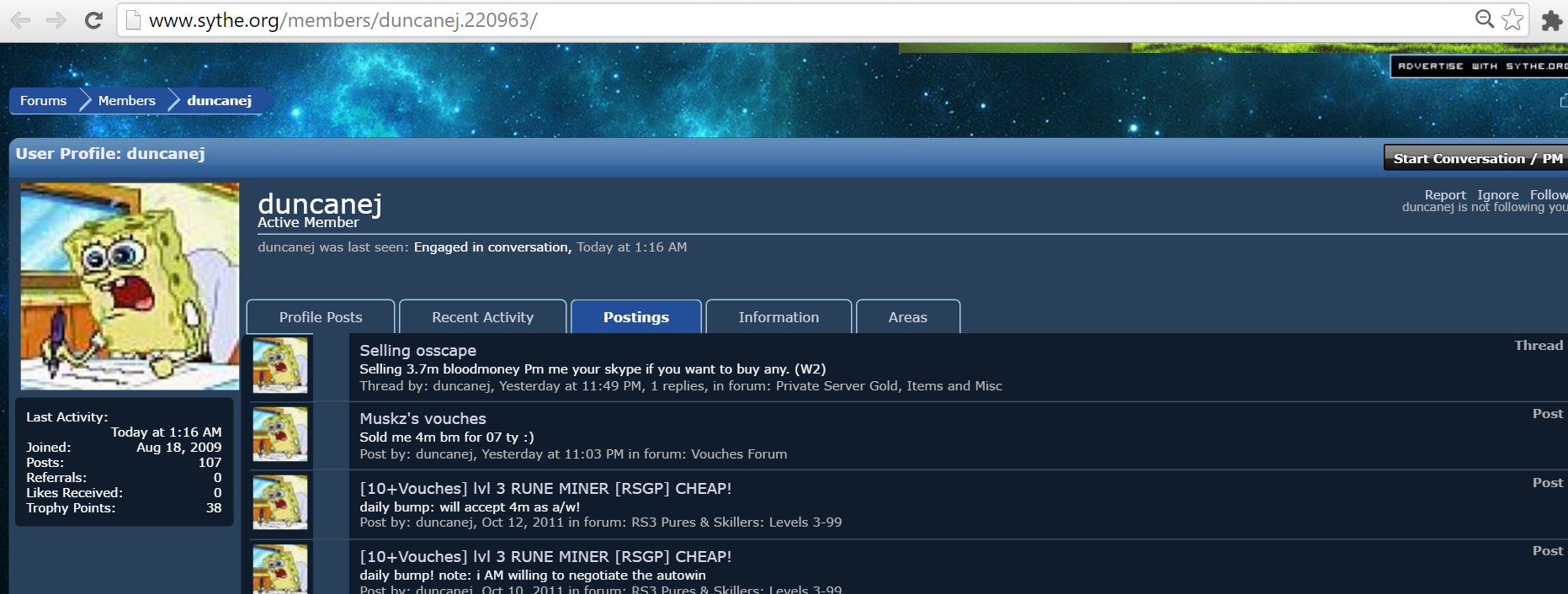
Task: Open the RUNE MINER post saying 'will accept 4m'
Action: pos(545,488)
